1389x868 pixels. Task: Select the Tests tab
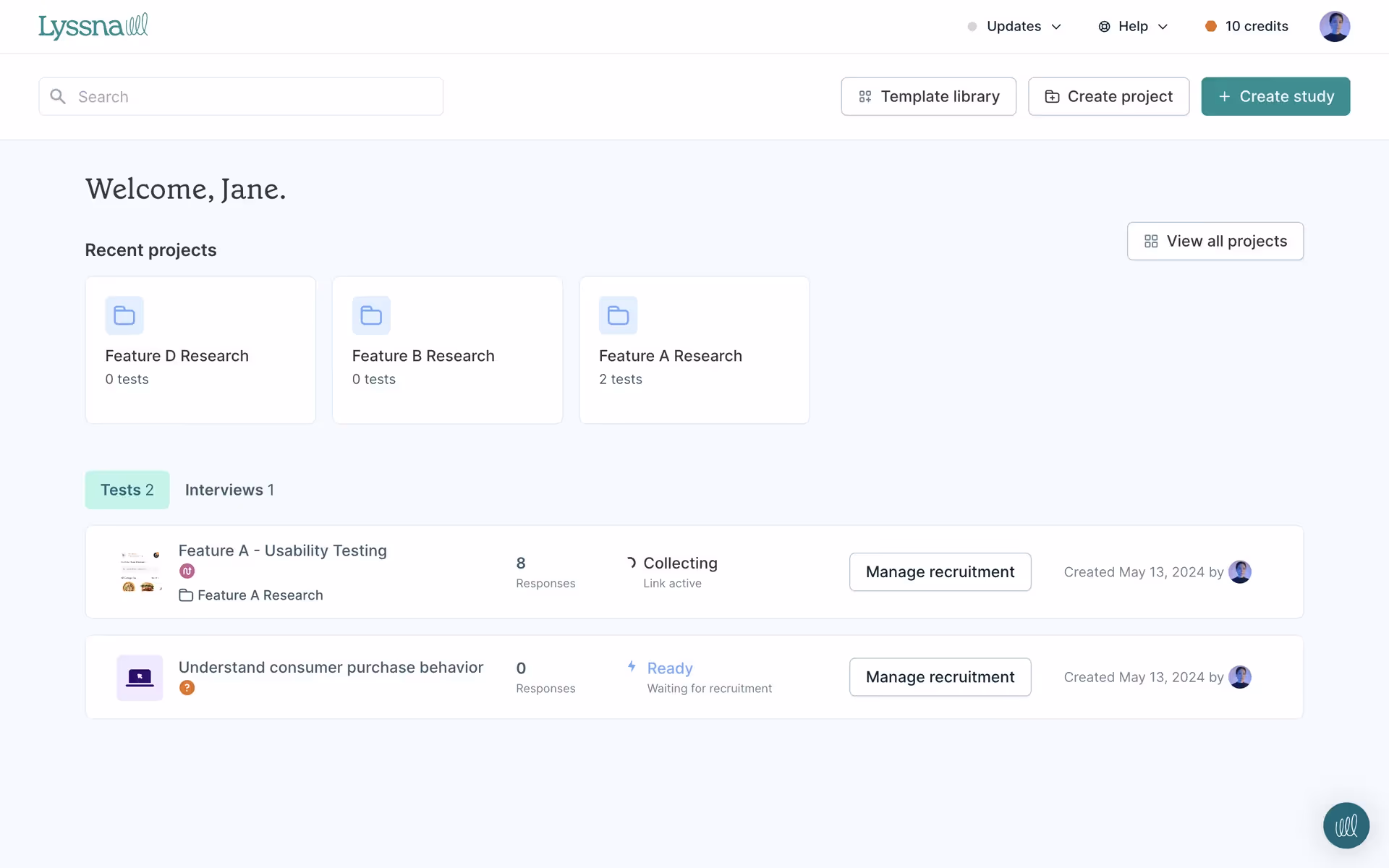click(127, 490)
